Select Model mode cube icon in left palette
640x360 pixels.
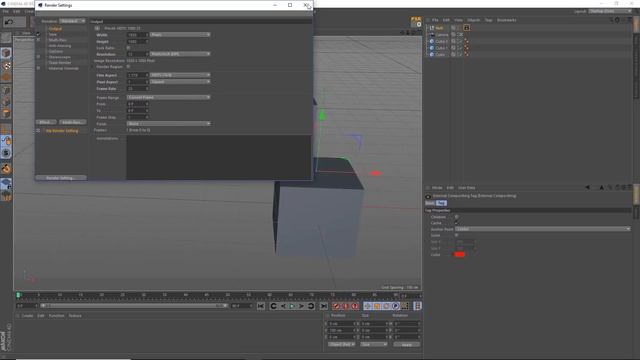6,53
